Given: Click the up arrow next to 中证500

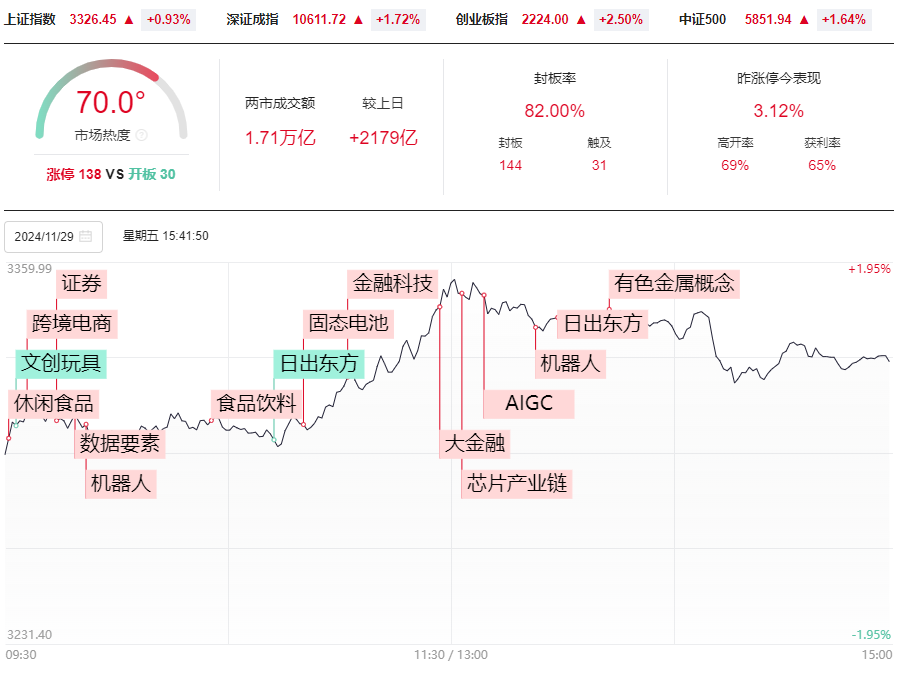Looking at the screenshot, I should coord(804,20).
